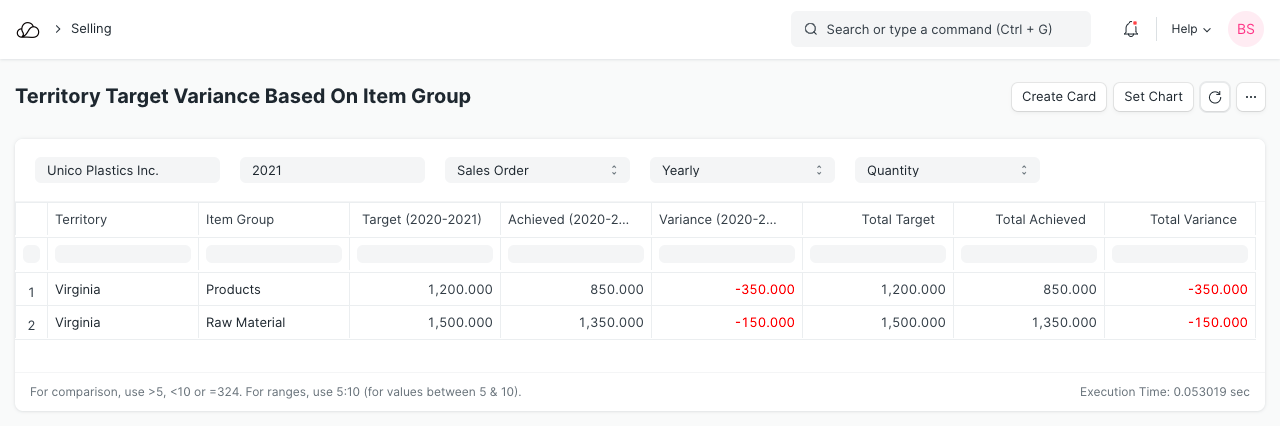Open the notifications bell icon
The height and width of the screenshot is (426, 1280).
(1131, 30)
